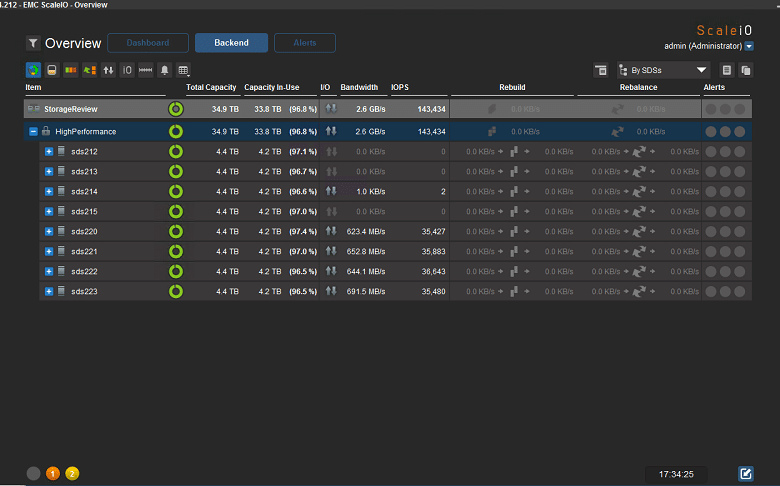Expand the sds214 node
The width and height of the screenshot is (780, 486).
[x=49, y=192]
